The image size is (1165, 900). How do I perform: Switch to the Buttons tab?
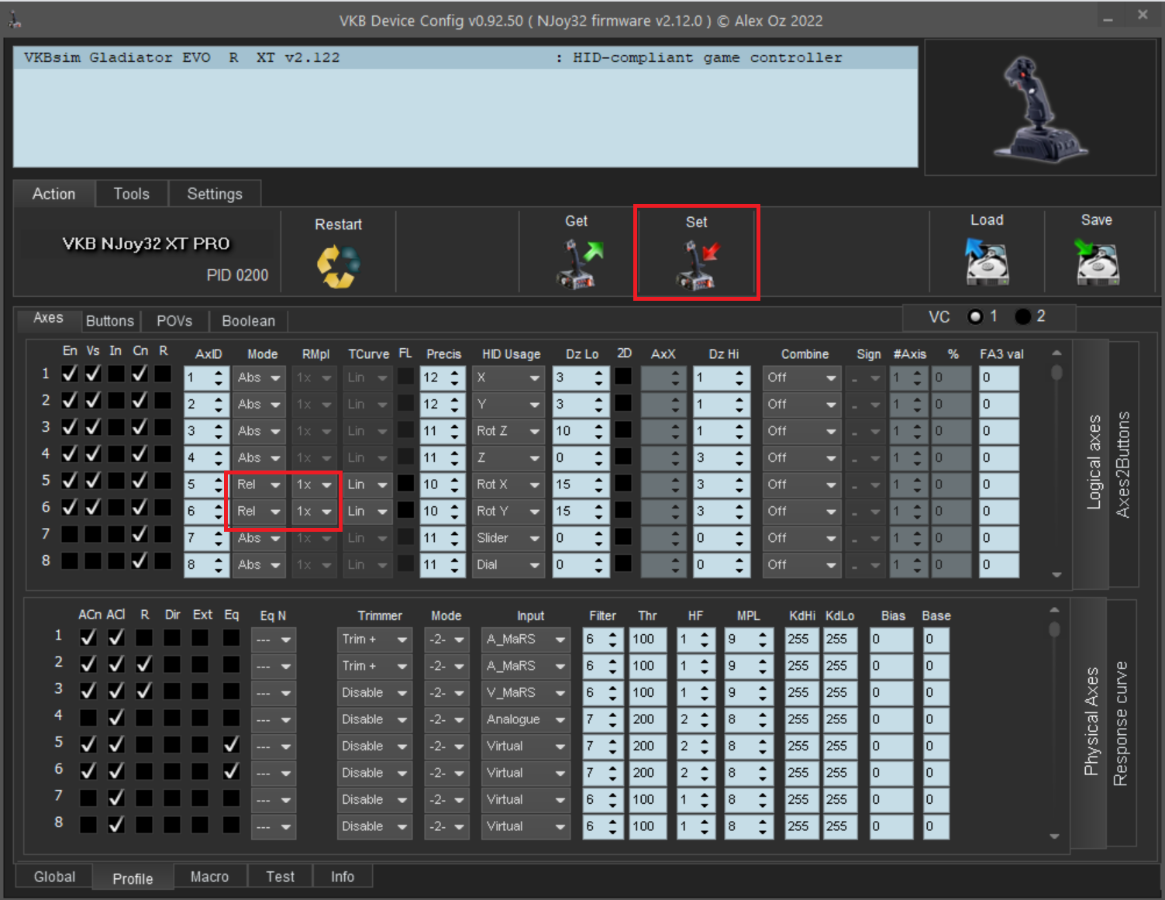110,321
